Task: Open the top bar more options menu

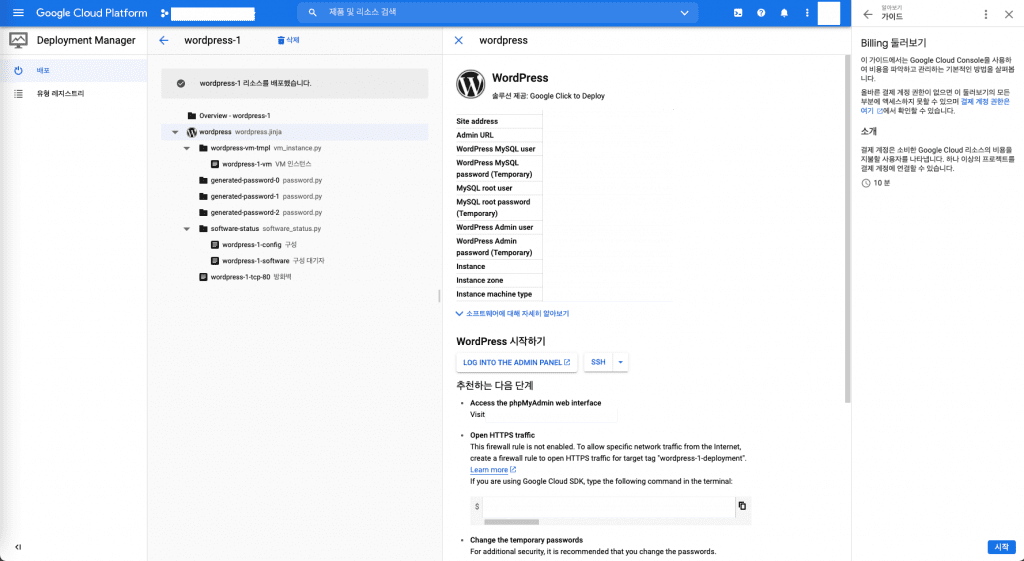Action: (807, 13)
